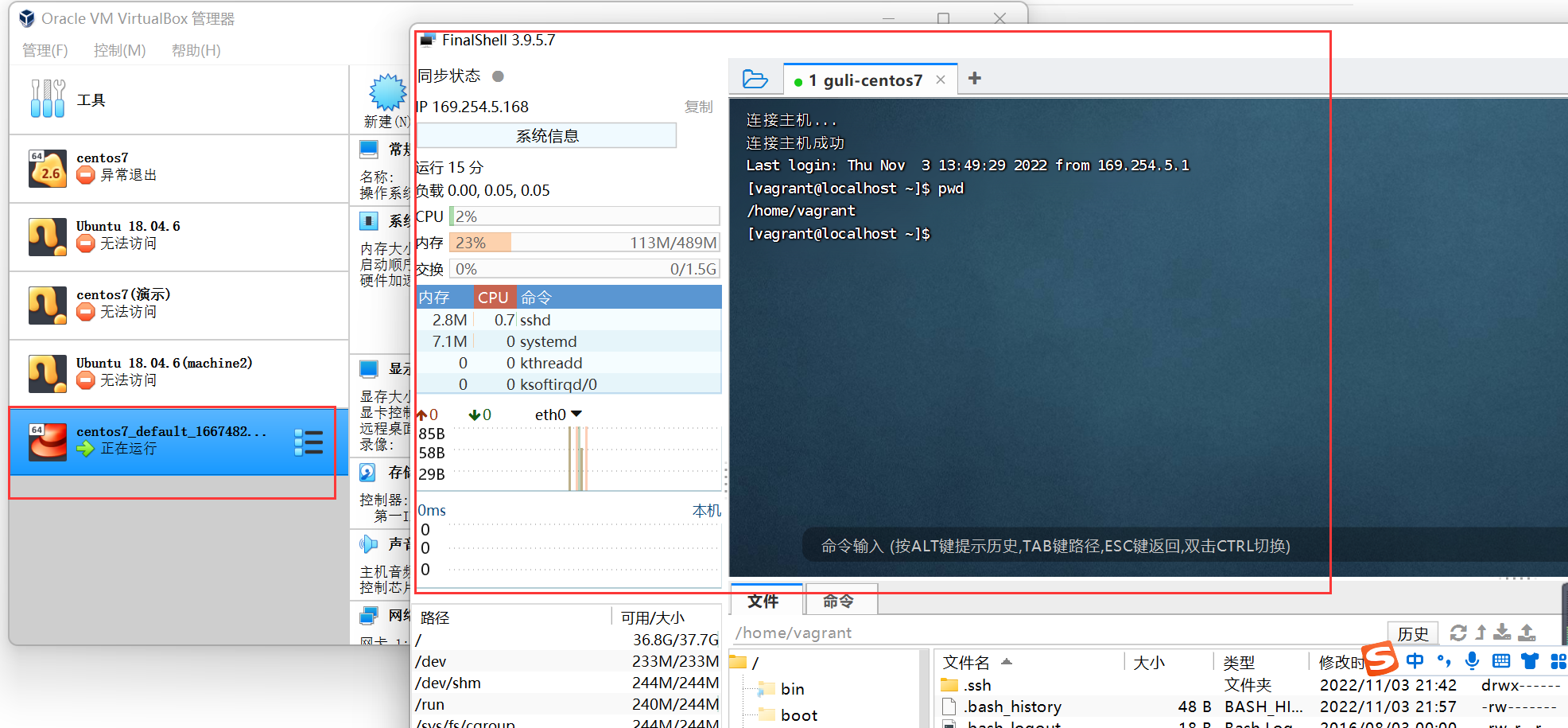Sort processes by CPU column header
This screenshot has height=728, width=1568.
click(x=494, y=297)
